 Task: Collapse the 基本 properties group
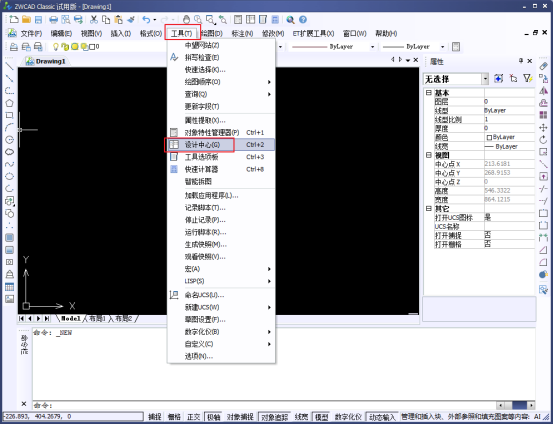[x=429, y=93]
